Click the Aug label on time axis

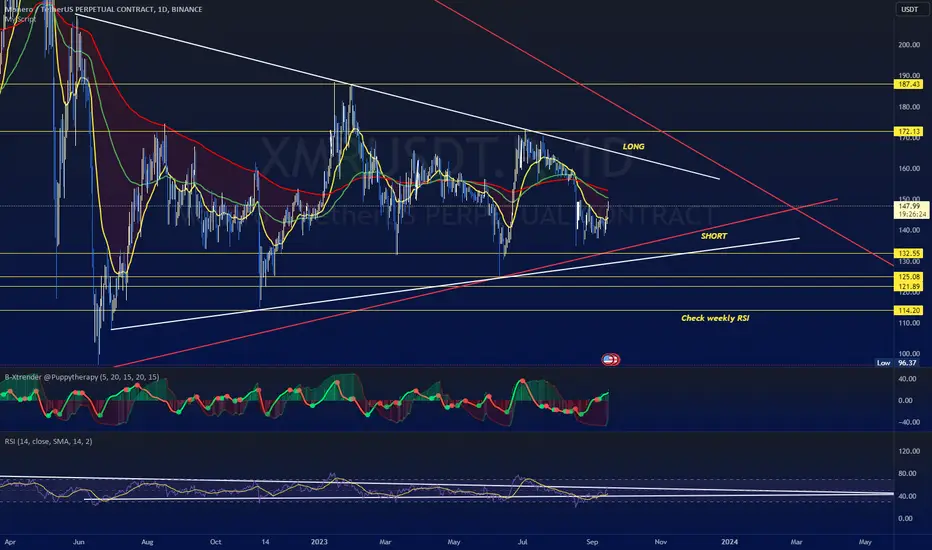(147, 542)
